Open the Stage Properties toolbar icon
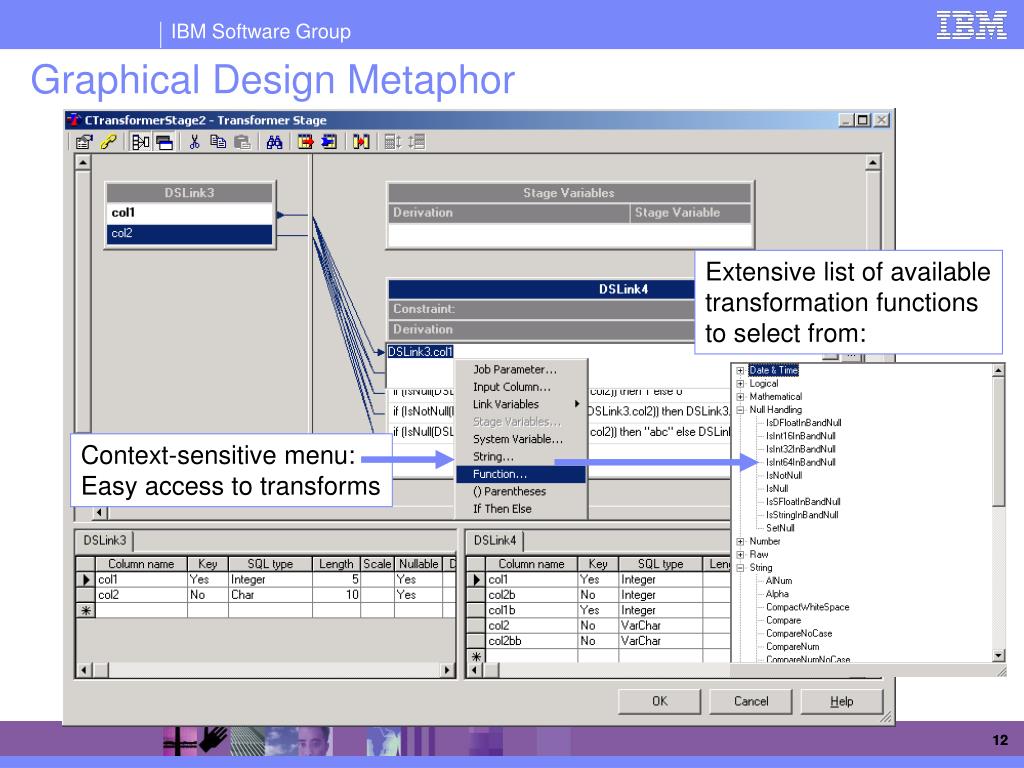Viewport: 1024px width, 768px height. 84,142
